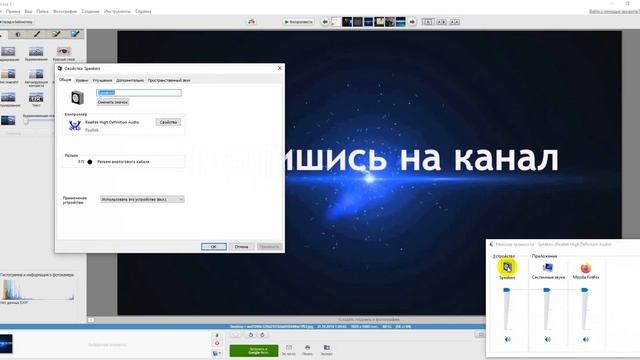This screenshot has width=640, height=360.
Task: Select the second filmstrip thumbnail
Action: (347, 22)
